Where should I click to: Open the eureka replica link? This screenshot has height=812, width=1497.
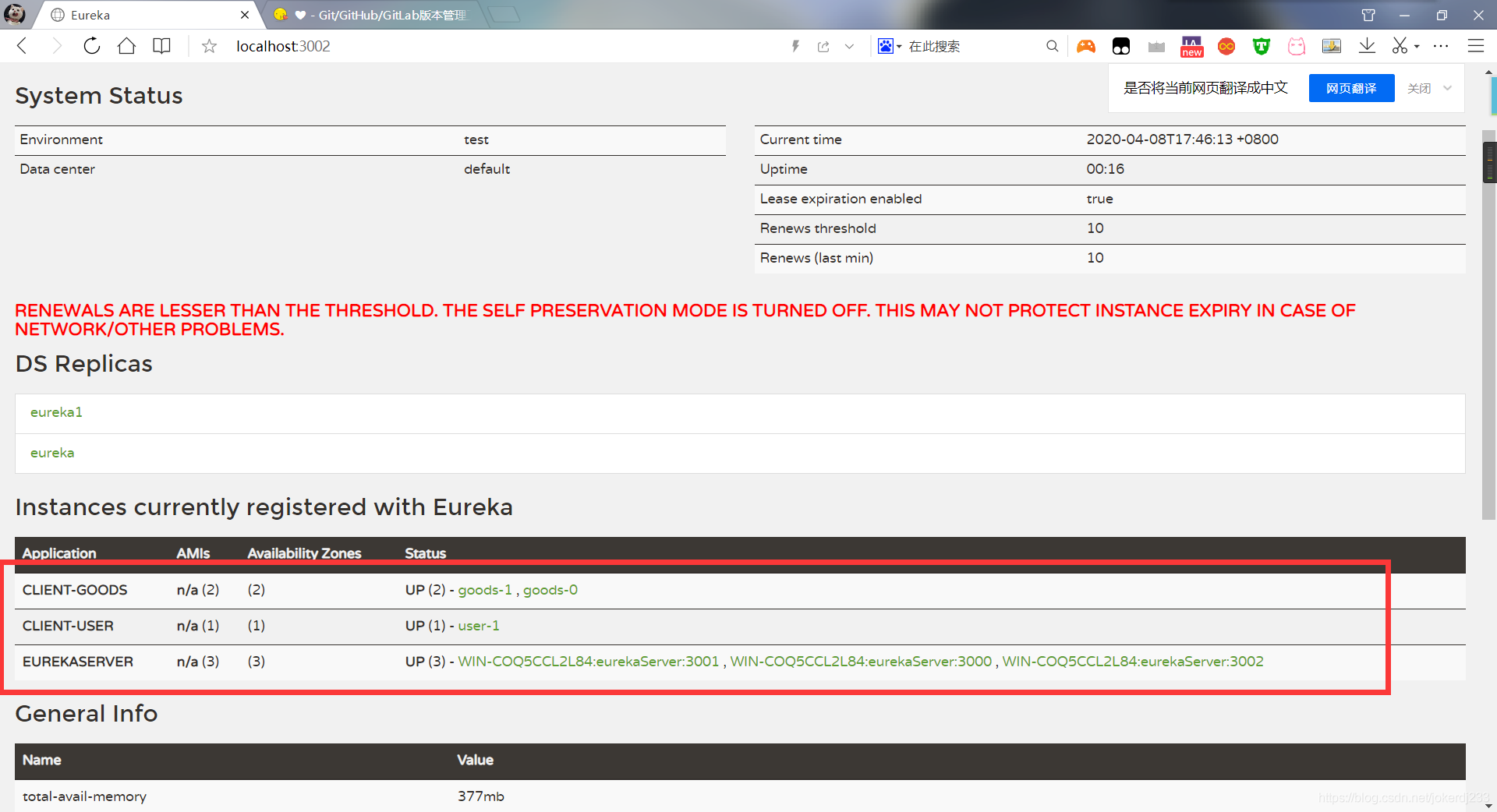[x=52, y=453]
